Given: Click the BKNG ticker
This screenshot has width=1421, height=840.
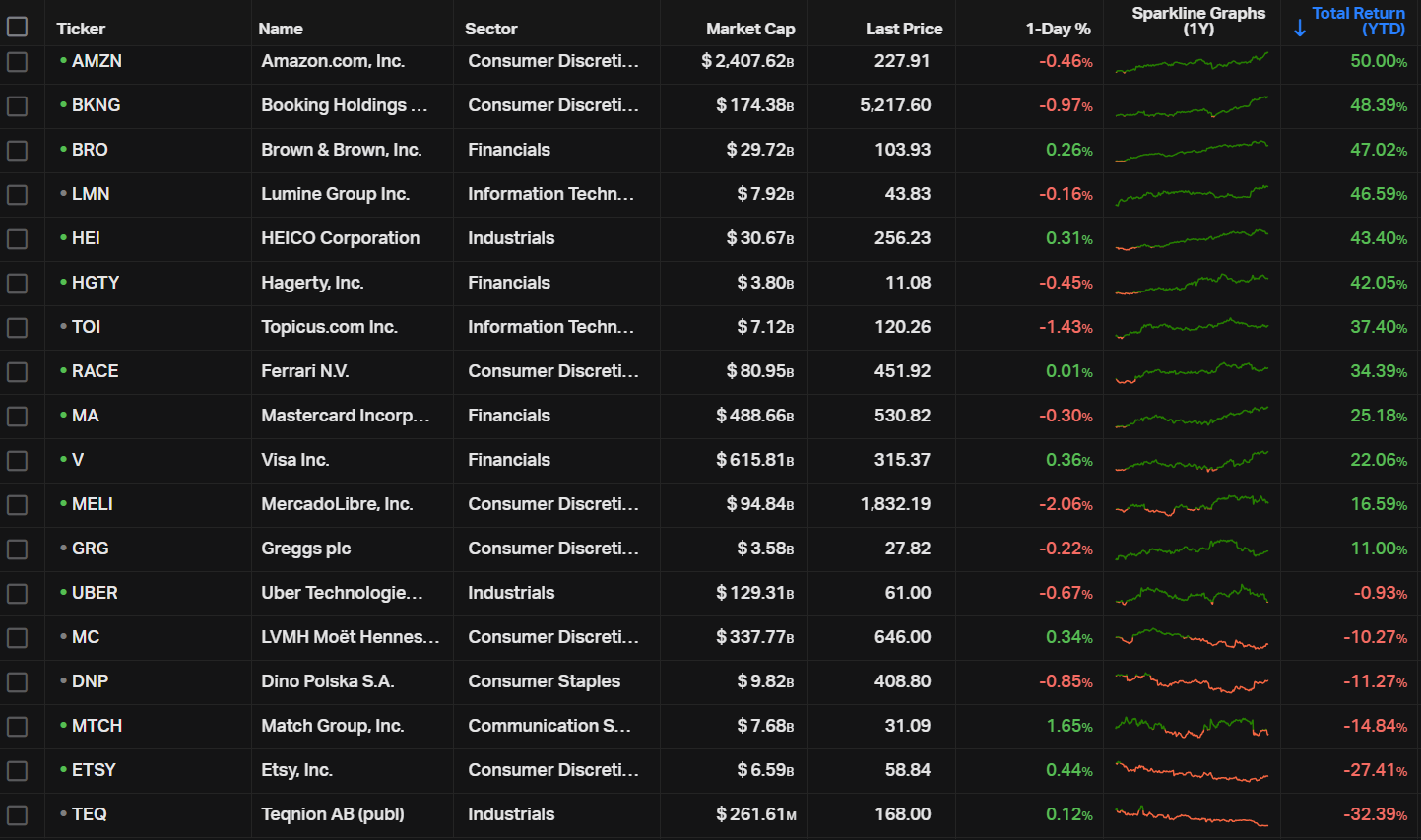Looking at the screenshot, I should pyautogui.click(x=96, y=105).
